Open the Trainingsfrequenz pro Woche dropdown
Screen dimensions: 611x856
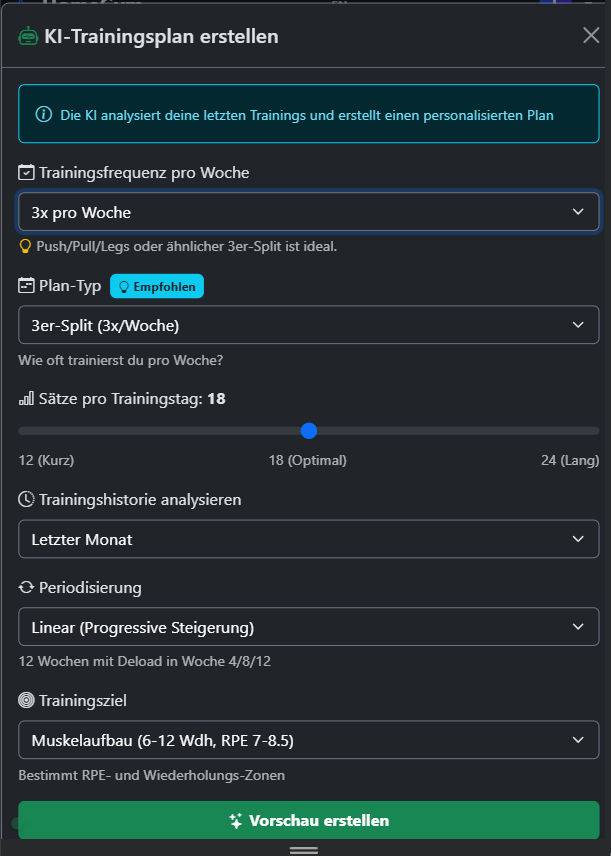[309, 212]
